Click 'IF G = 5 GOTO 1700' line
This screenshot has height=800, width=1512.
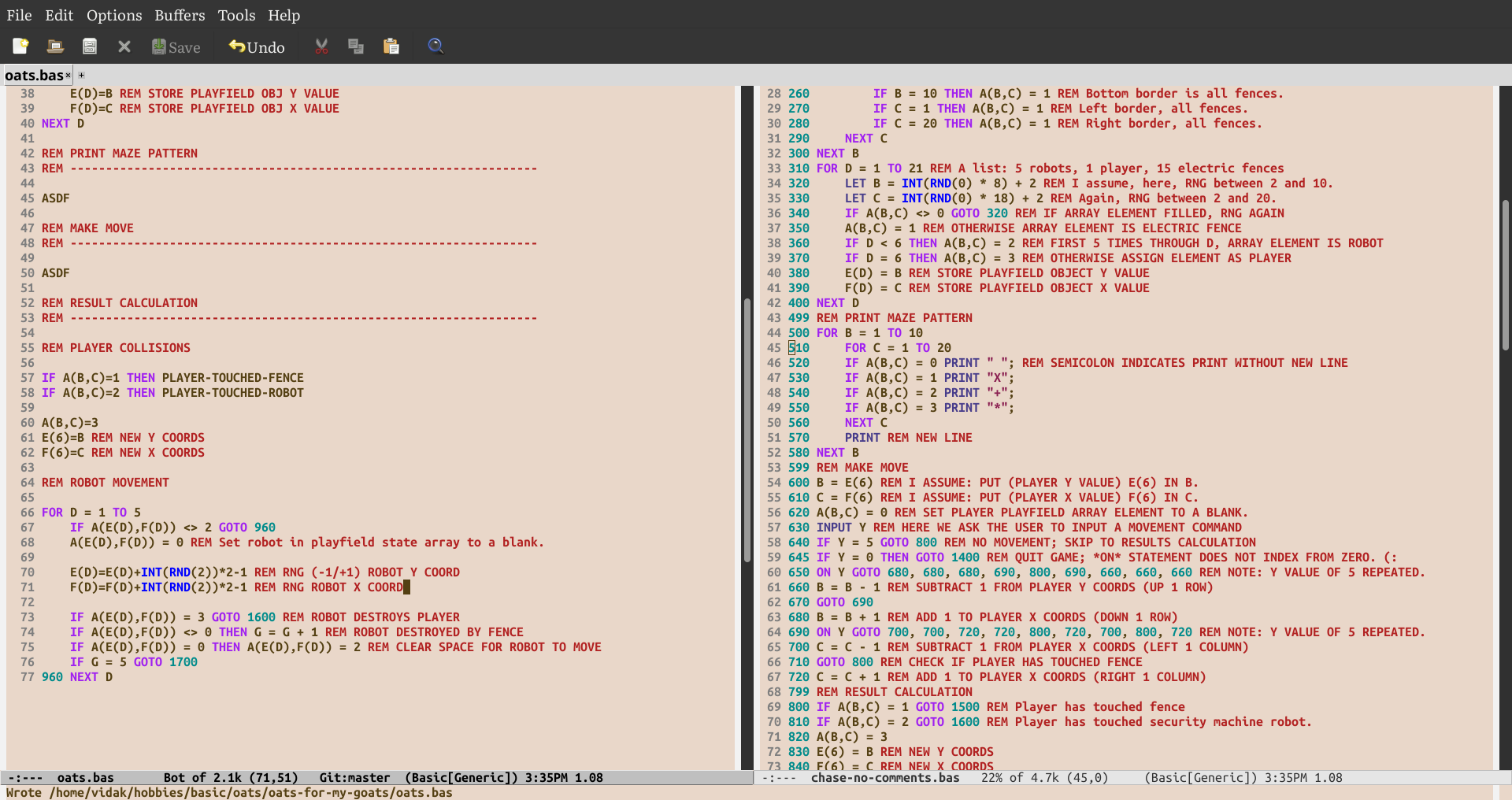(134, 662)
